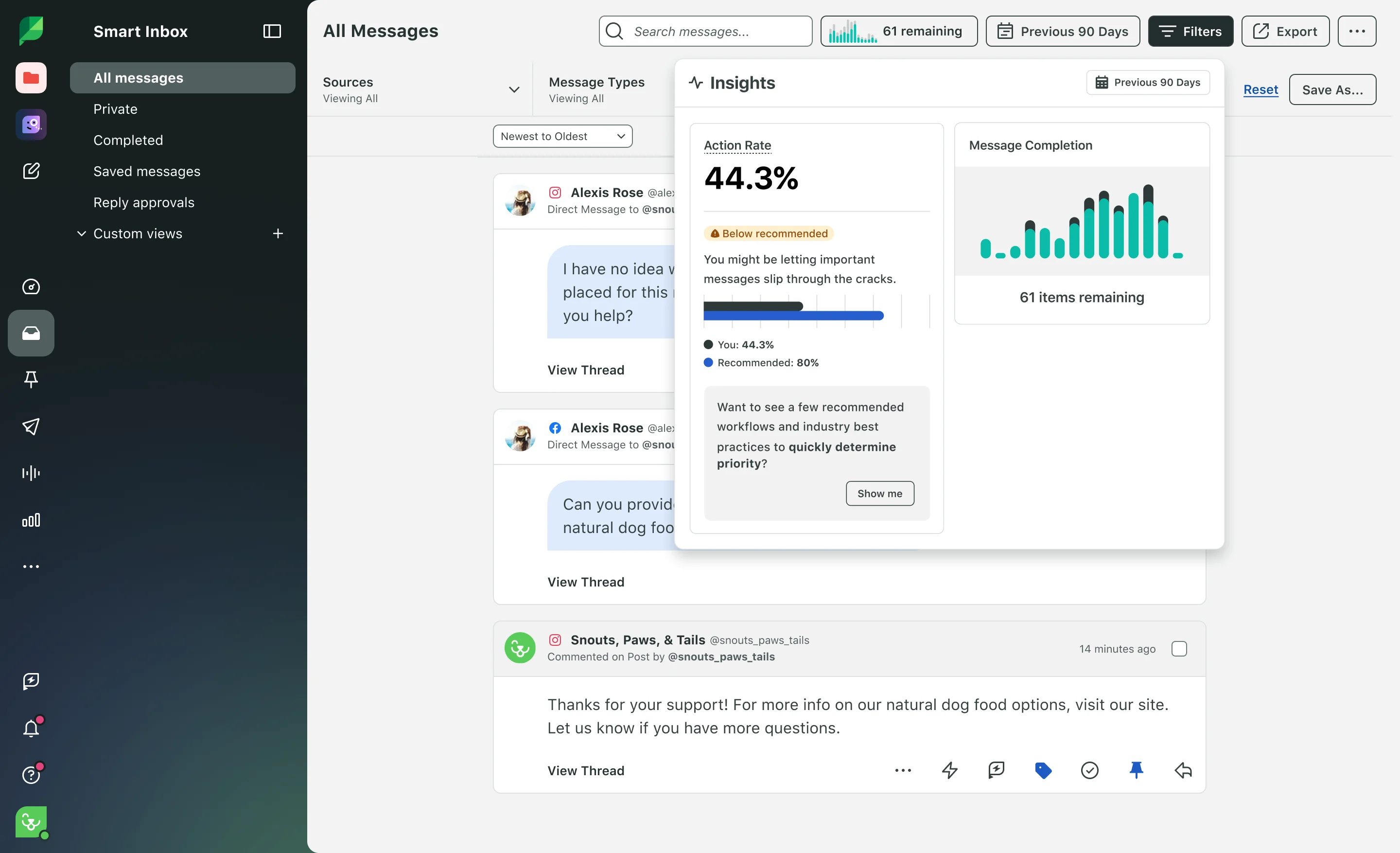
Task: Click the Reset filters link
Action: pyautogui.click(x=1260, y=89)
